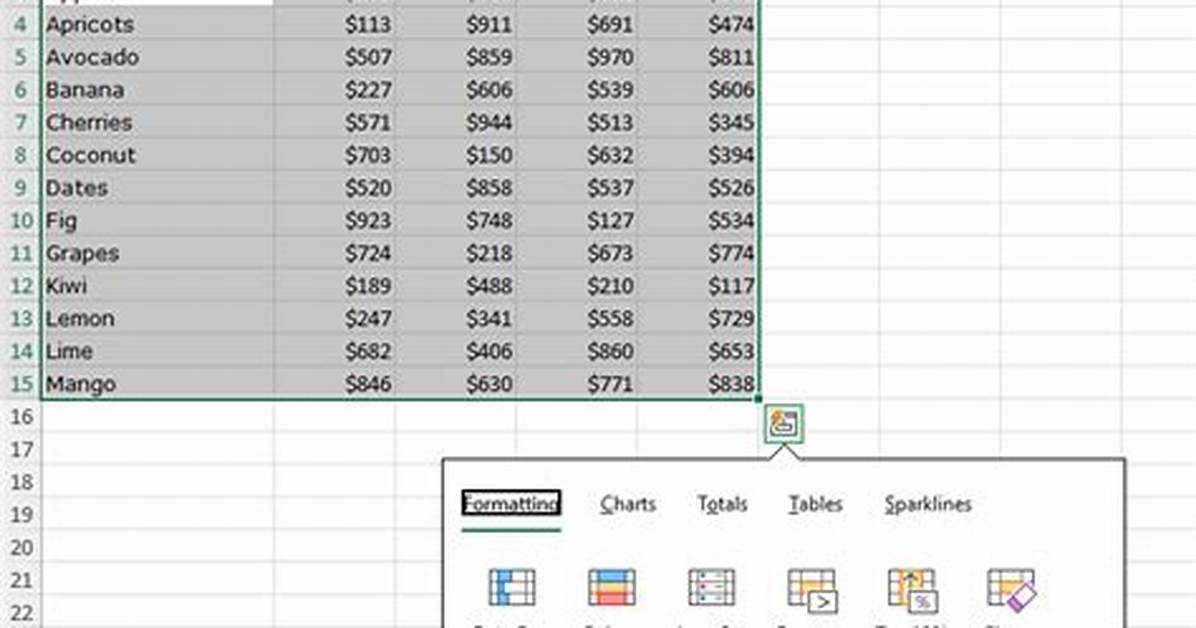Image resolution: width=1196 pixels, height=628 pixels.
Task: Select the Mango cell
Action: [158, 384]
